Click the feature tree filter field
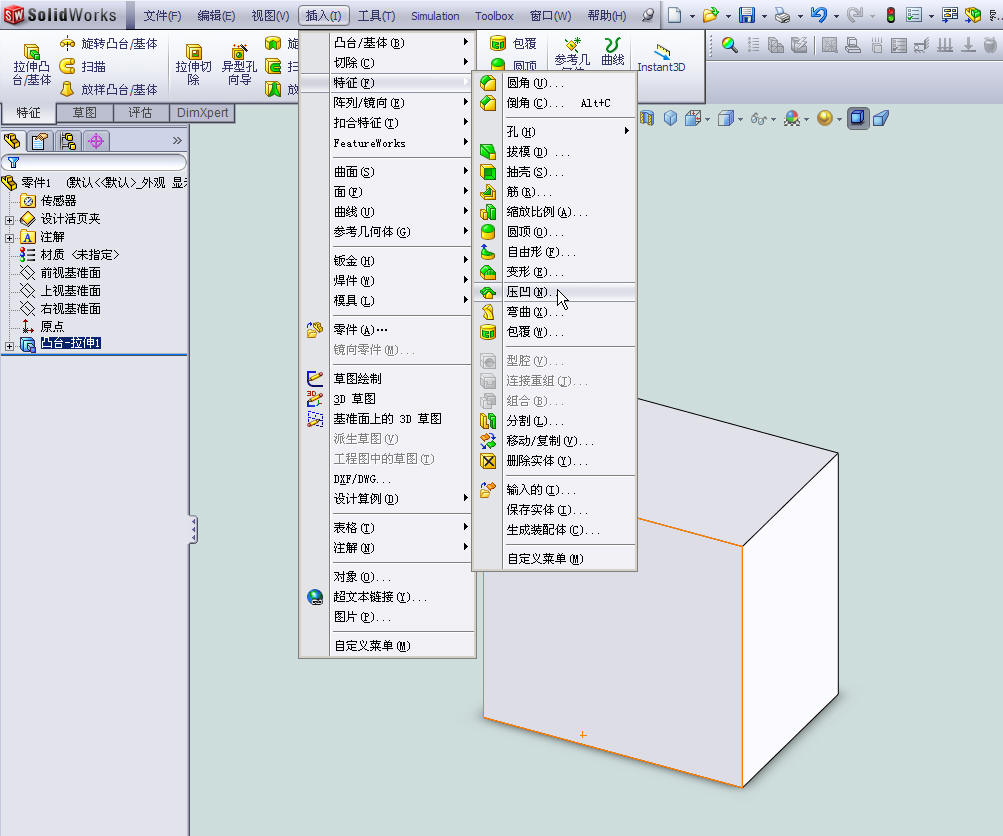The width and height of the screenshot is (1003, 836). tap(95, 162)
